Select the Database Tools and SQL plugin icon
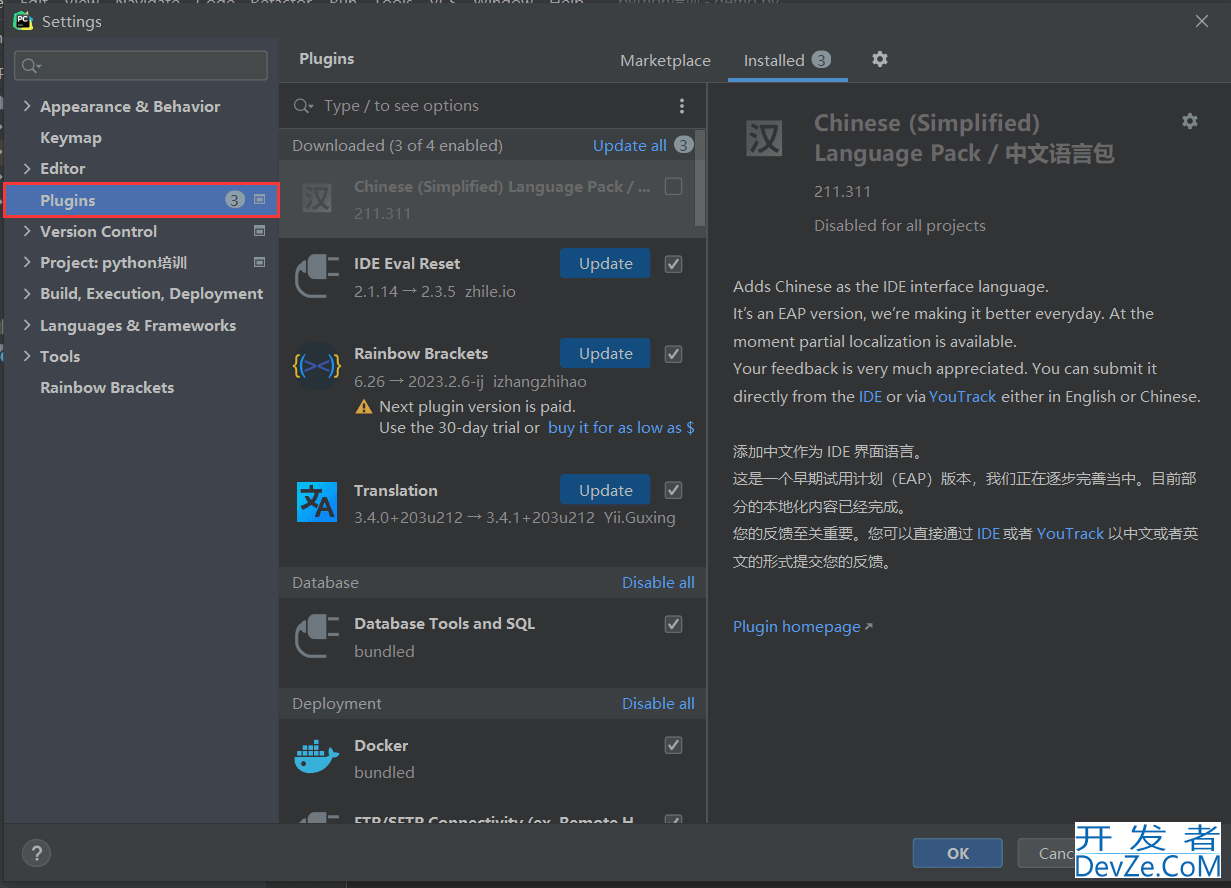 click(x=317, y=637)
